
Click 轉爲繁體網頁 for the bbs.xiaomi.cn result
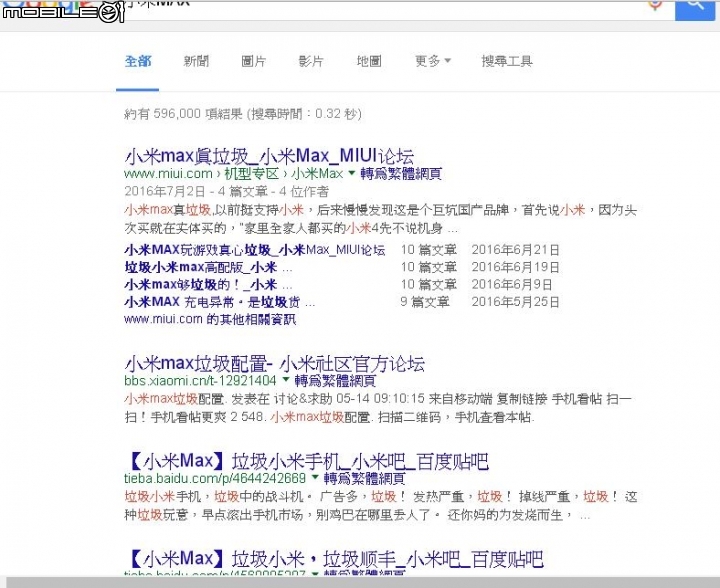click(335, 381)
